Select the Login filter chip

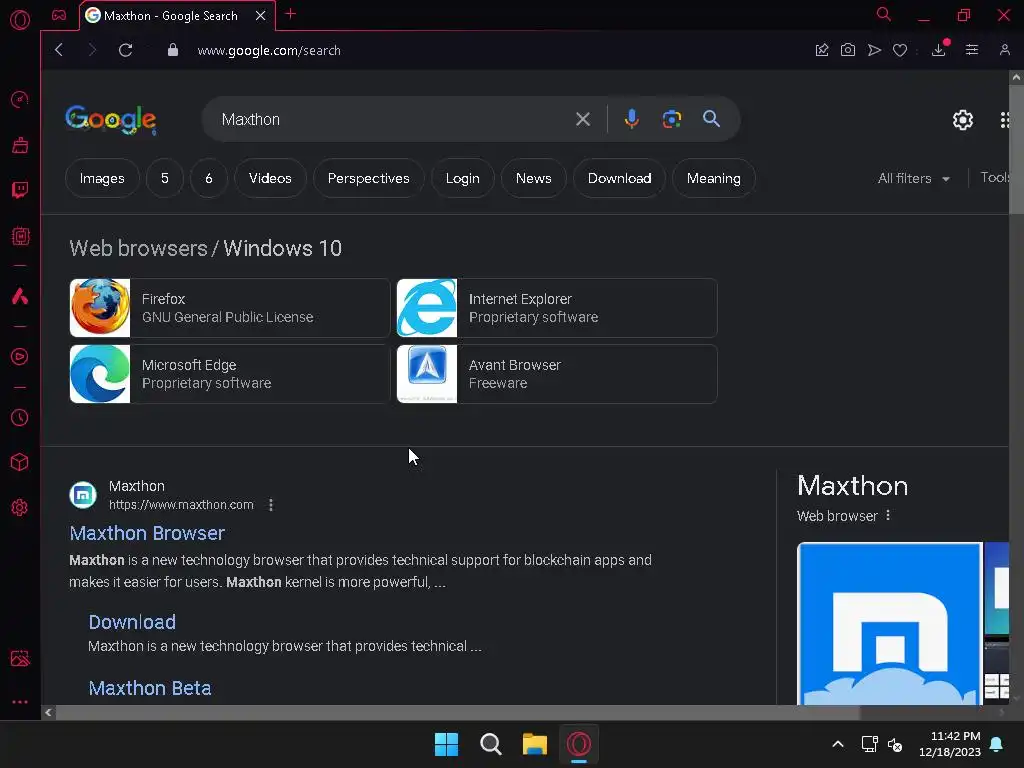point(462,178)
